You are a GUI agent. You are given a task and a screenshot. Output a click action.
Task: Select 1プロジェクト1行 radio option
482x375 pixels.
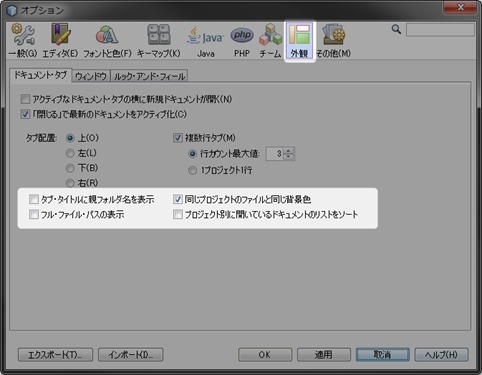click(x=193, y=171)
